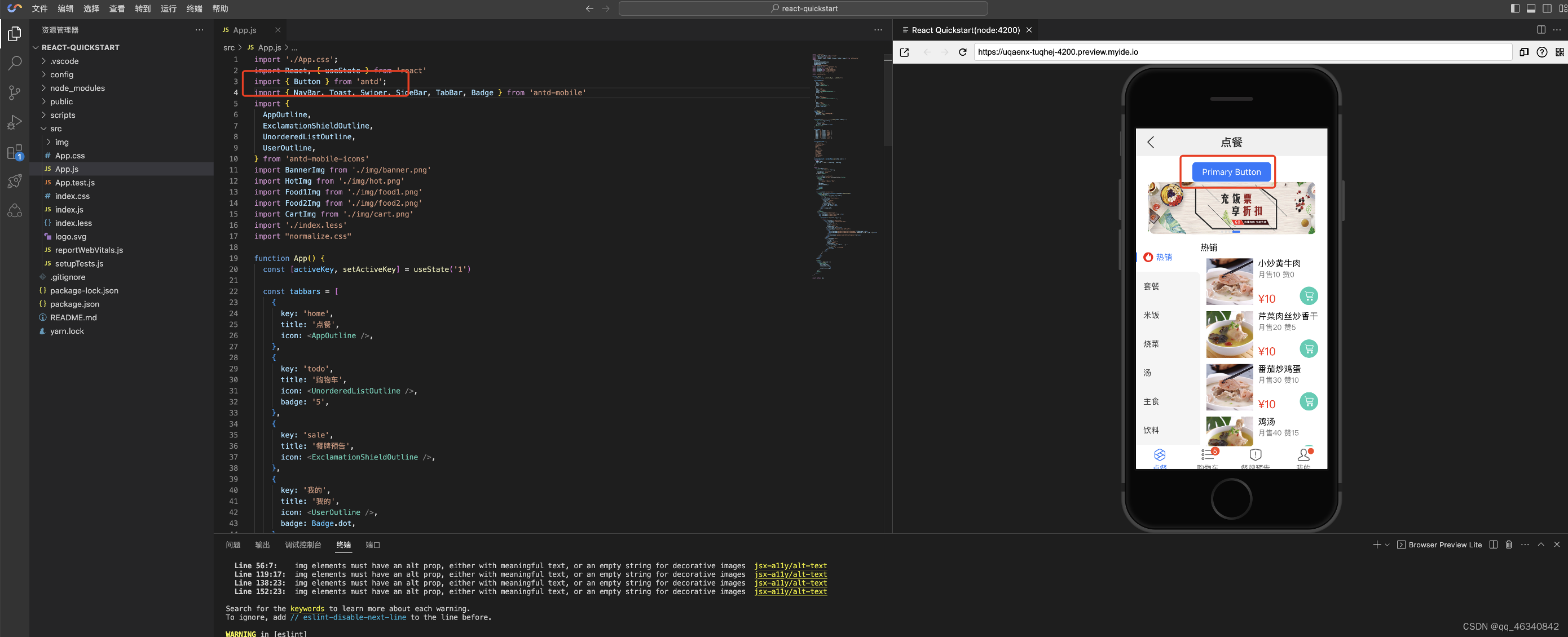Image resolution: width=1568 pixels, height=637 pixels.
Task: Open terminal panel more actions
Action: pos(1525,545)
